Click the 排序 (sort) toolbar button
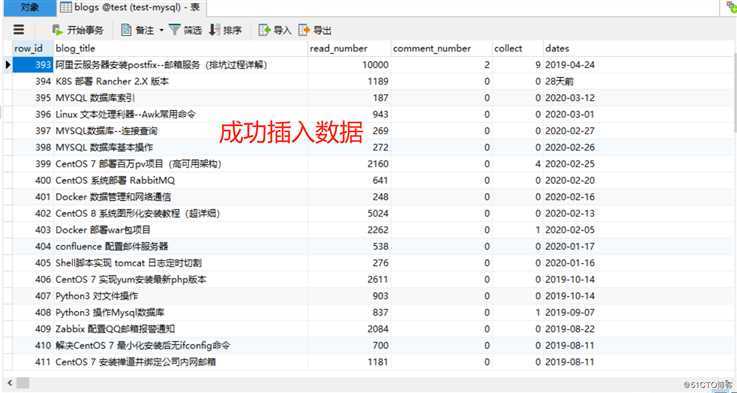Viewport: 737px width, 393px height. point(225,31)
